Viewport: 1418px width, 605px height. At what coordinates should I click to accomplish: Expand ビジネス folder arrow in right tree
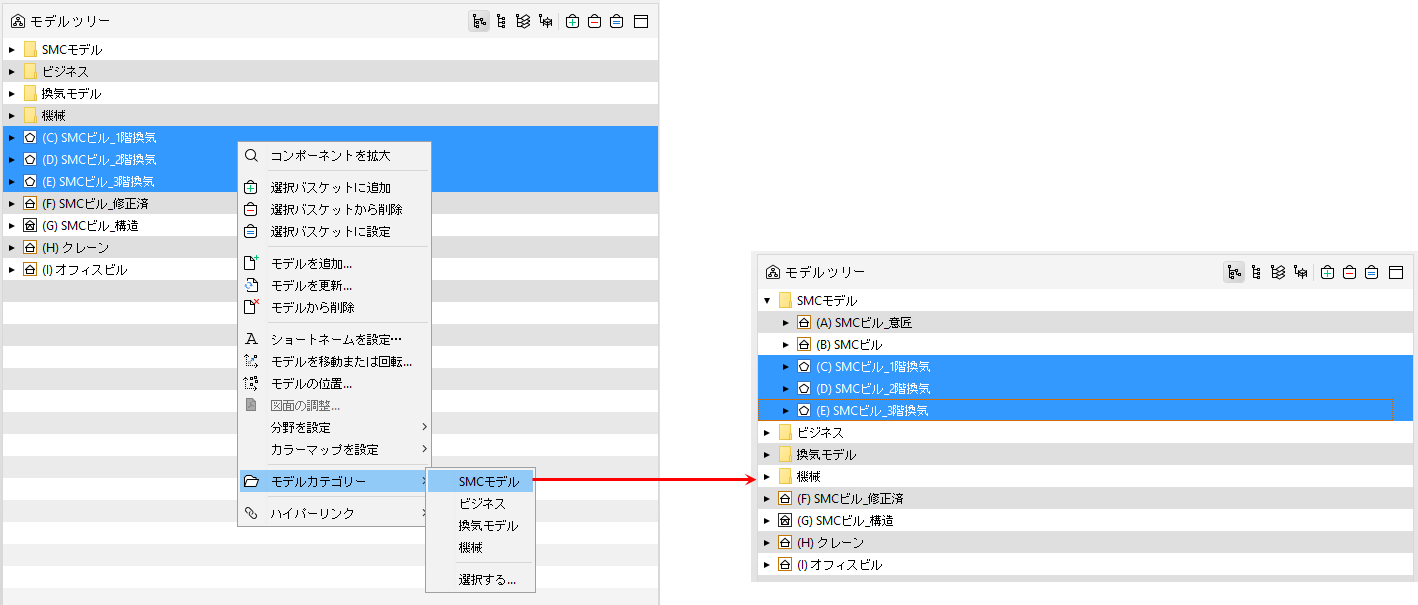click(x=767, y=432)
